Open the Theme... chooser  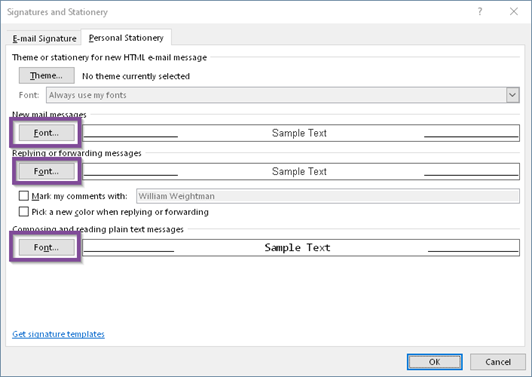[46, 75]
